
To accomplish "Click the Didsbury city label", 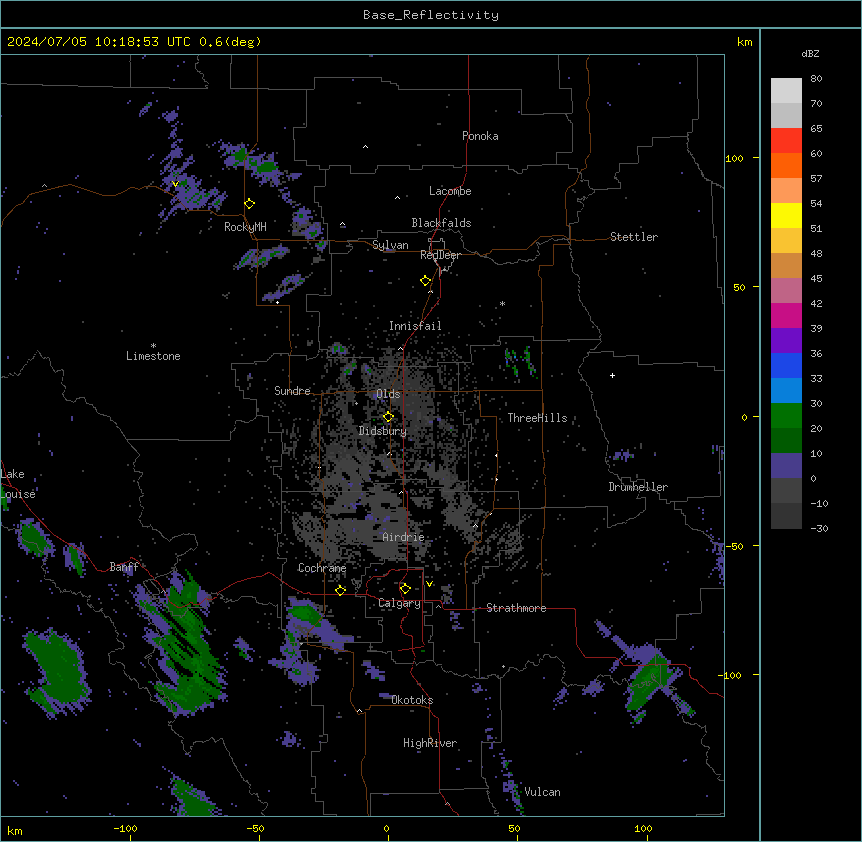I will pos(383,431).
